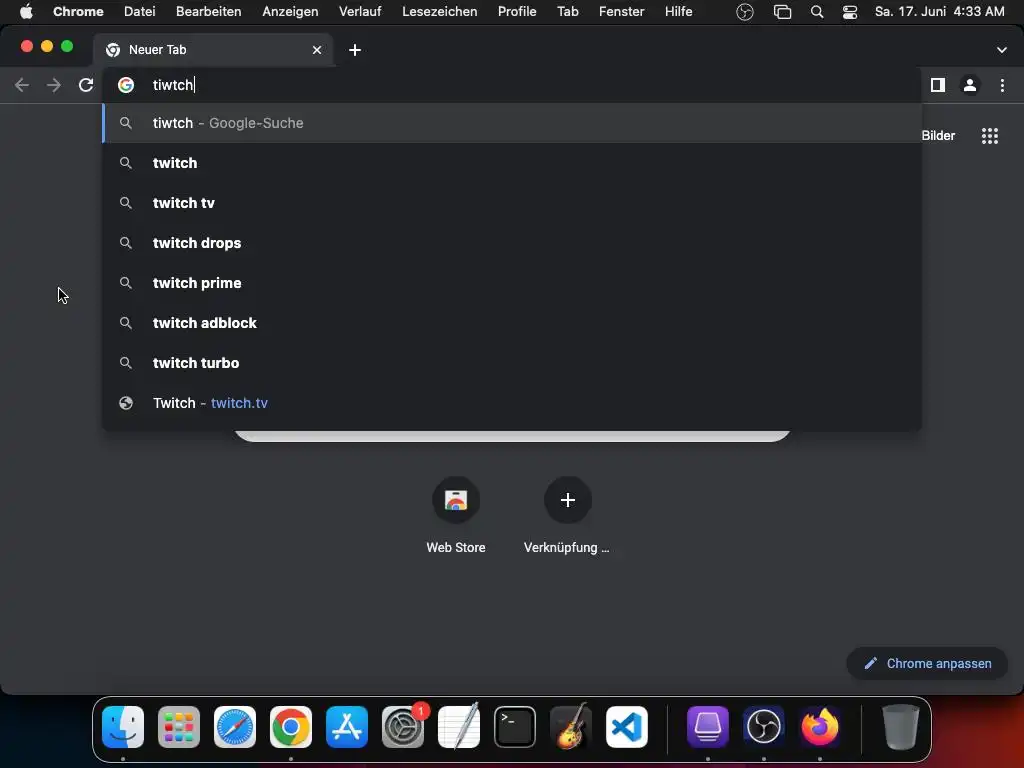Open System Settings from the dock
1024x768 pixels.
(403, 727)
